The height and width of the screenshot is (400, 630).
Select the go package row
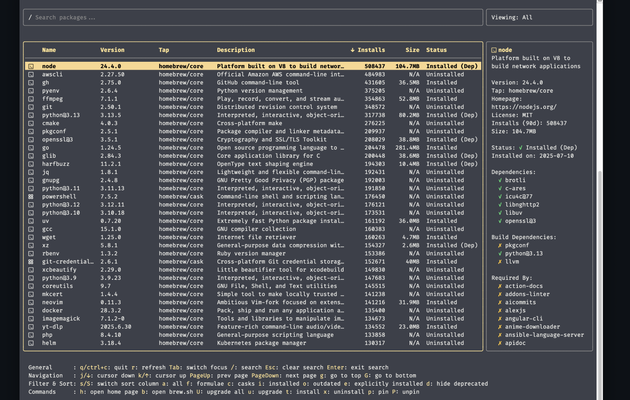click(253, 148)
